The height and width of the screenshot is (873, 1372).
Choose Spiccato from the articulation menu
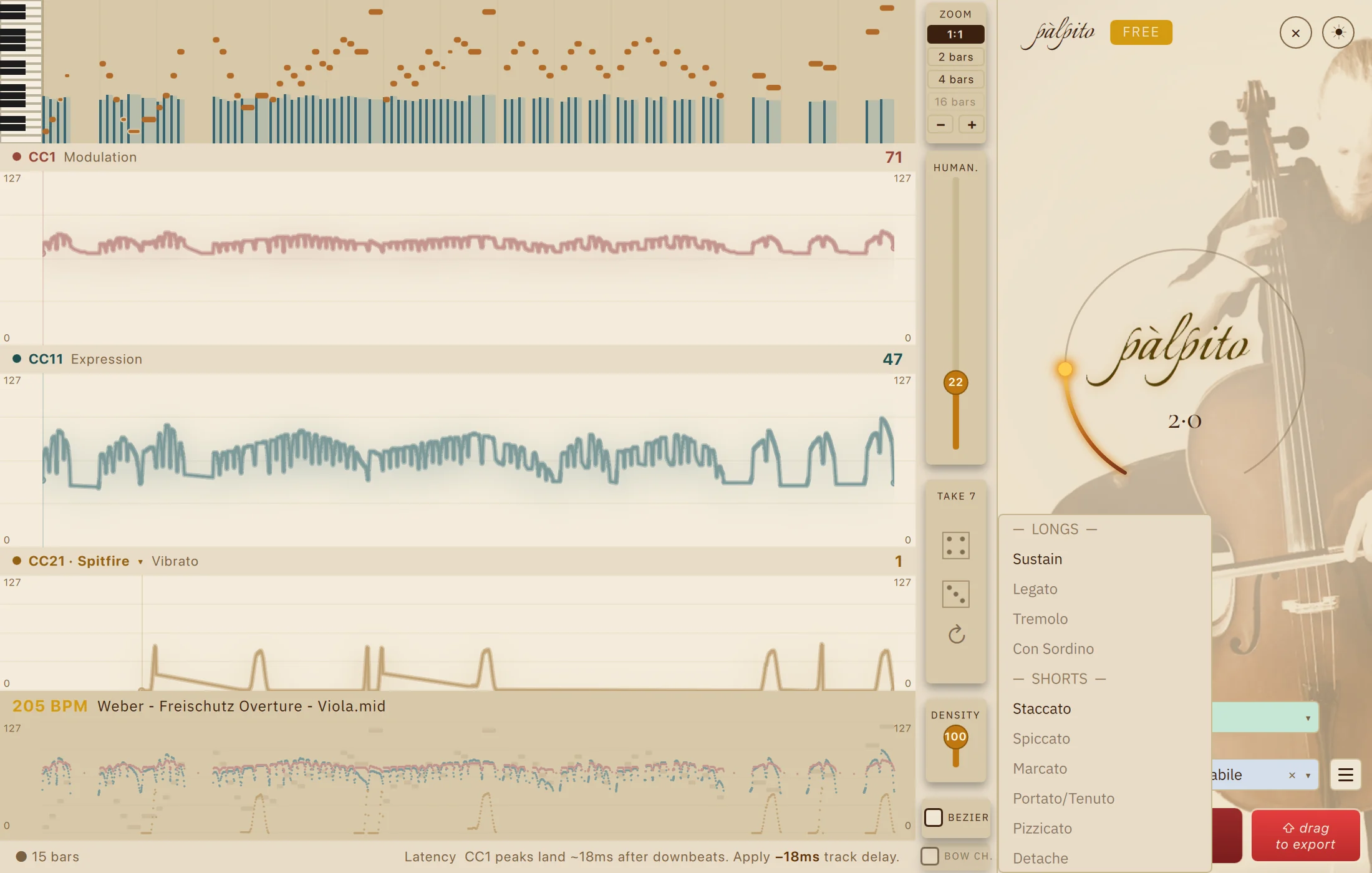[x=1104, y=739]
